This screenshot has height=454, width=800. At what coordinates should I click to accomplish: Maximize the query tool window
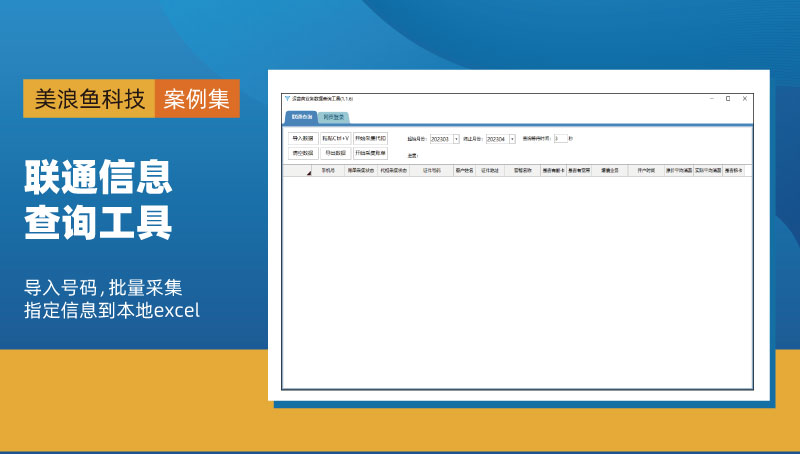(x=728, y=98)
